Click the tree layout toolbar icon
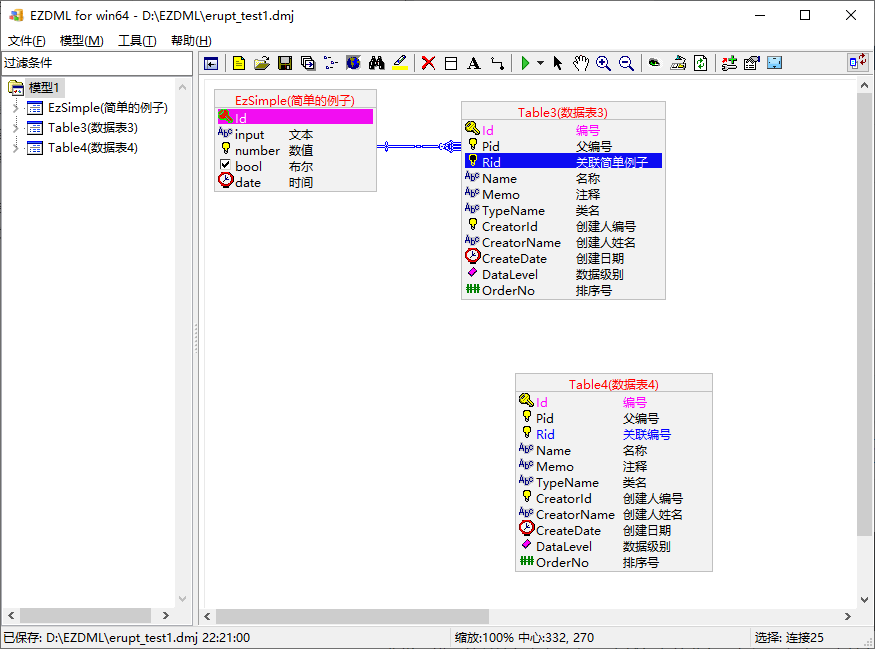This screenshot has height=649, width=875. [330, 64]
